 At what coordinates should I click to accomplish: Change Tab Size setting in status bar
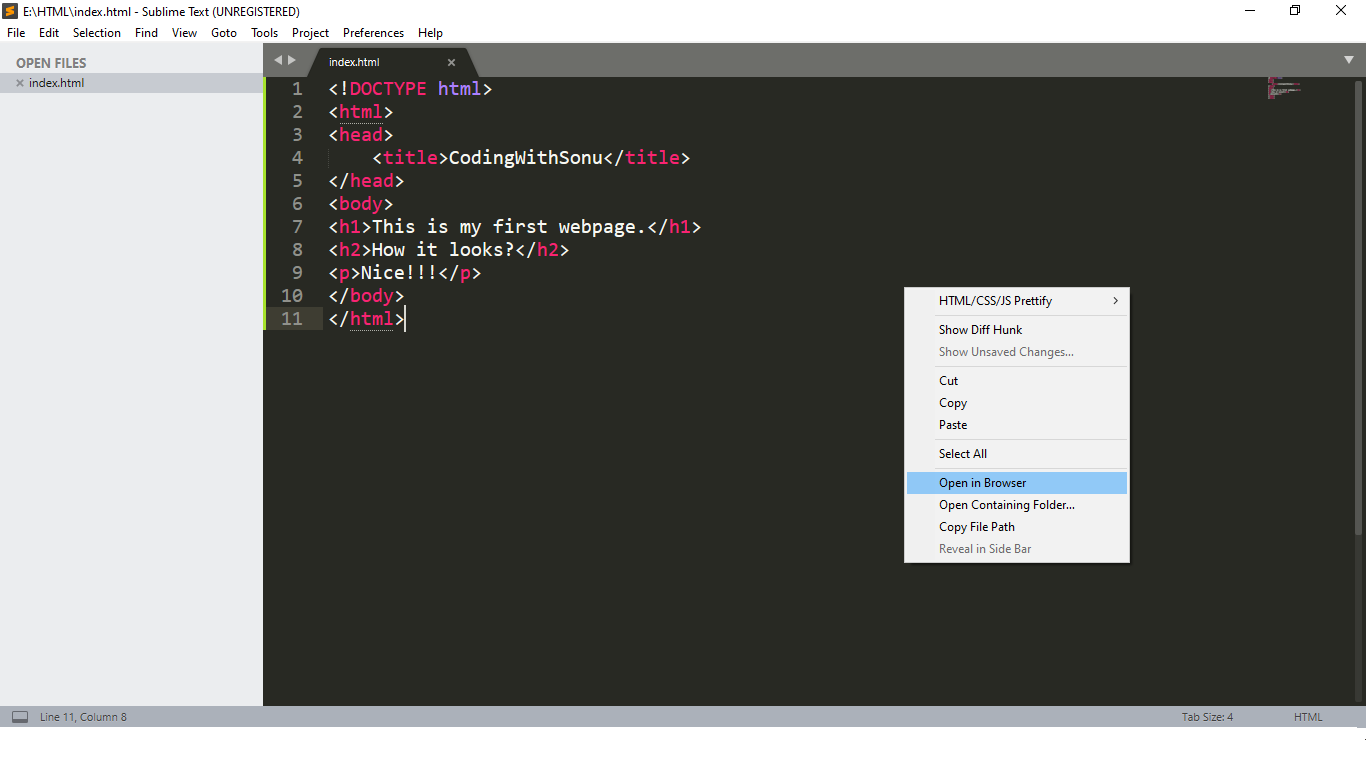click(1207, 717)
